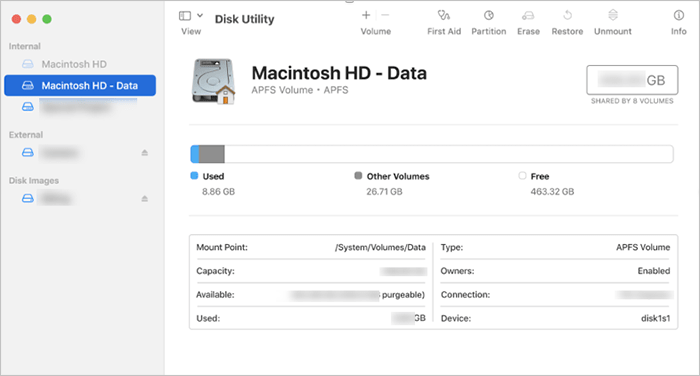
Task: Open the Info panel icon
Action: 679,16
